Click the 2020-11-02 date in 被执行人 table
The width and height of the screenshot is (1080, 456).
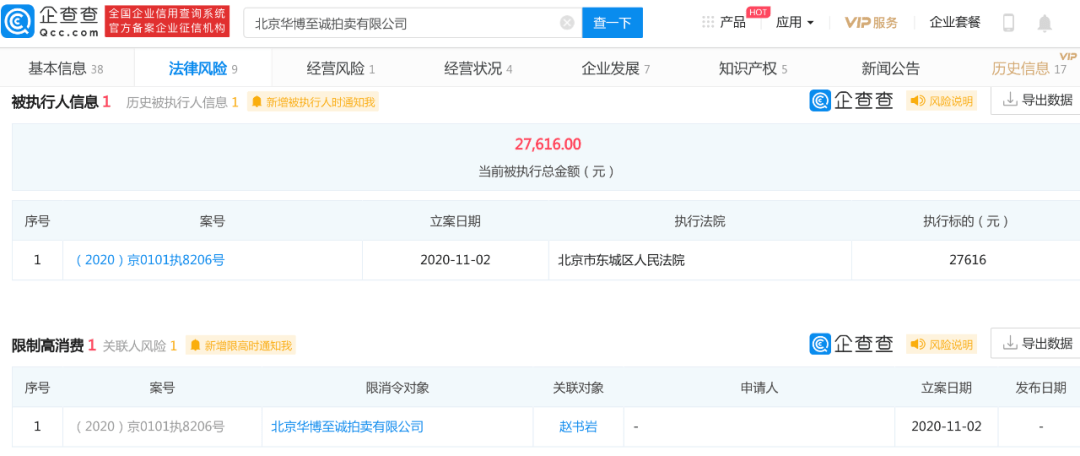point(455,260)
